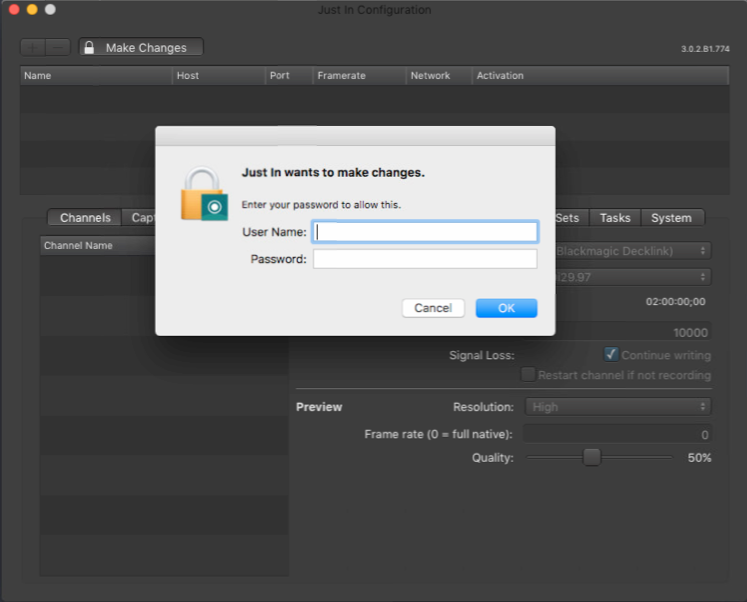747x602 pixels.
Task: Click the 10000 value field
Action: click(x=633, y=332)
